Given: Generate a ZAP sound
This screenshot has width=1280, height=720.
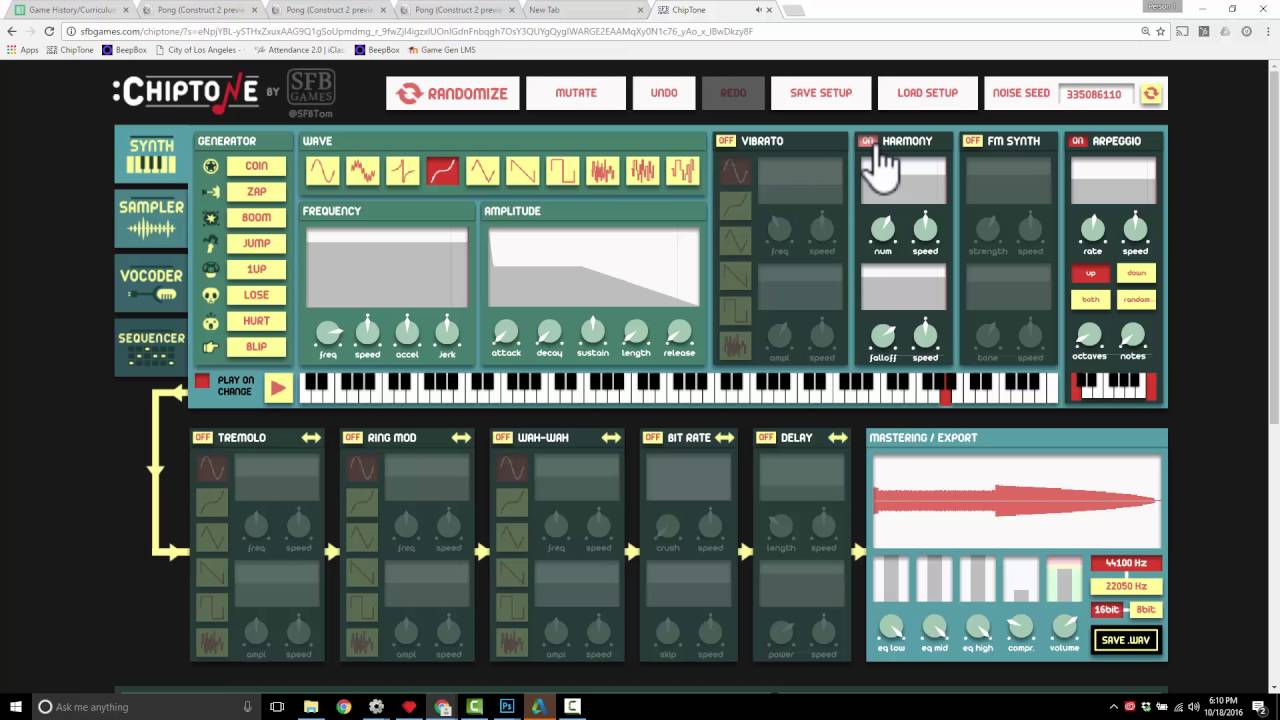Looking at the screenshot, I should coord(256,192).
